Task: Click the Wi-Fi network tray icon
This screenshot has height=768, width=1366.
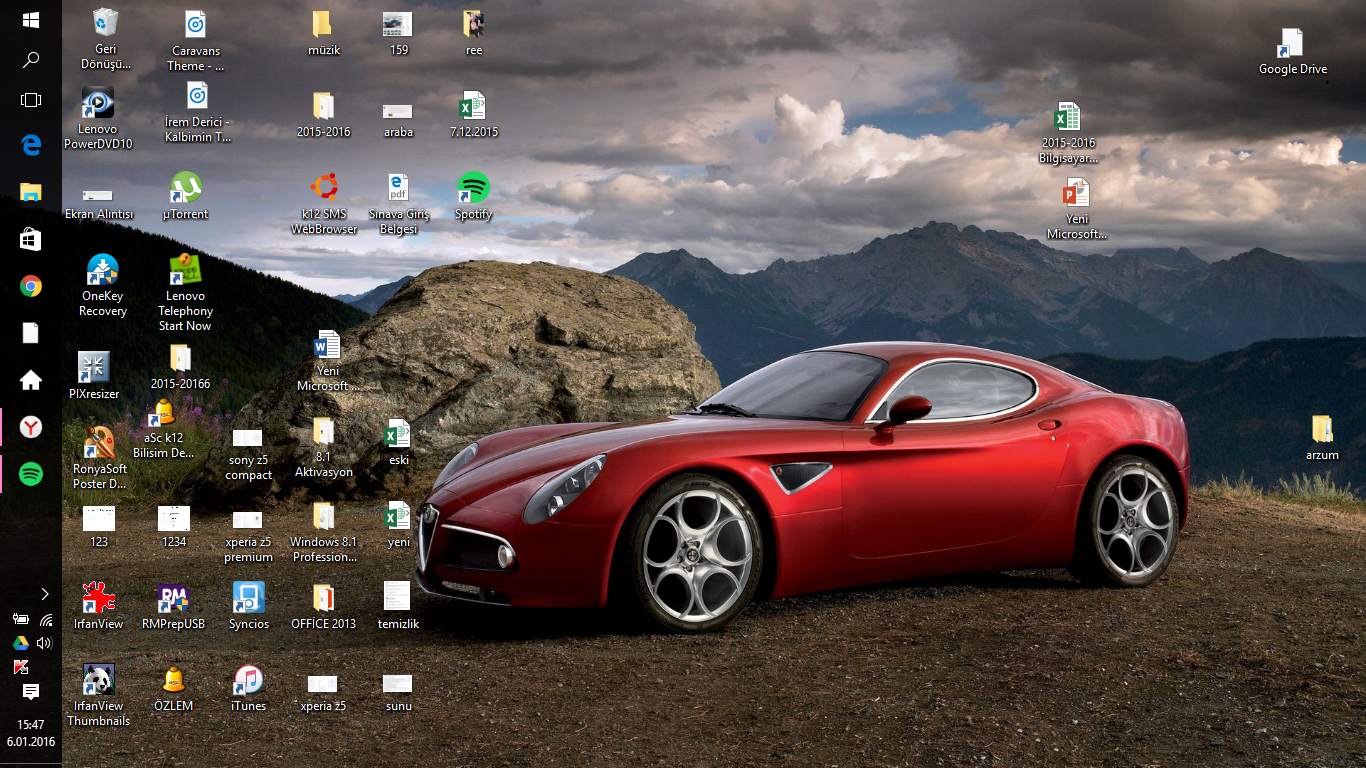Action: (x=45, y=620)
